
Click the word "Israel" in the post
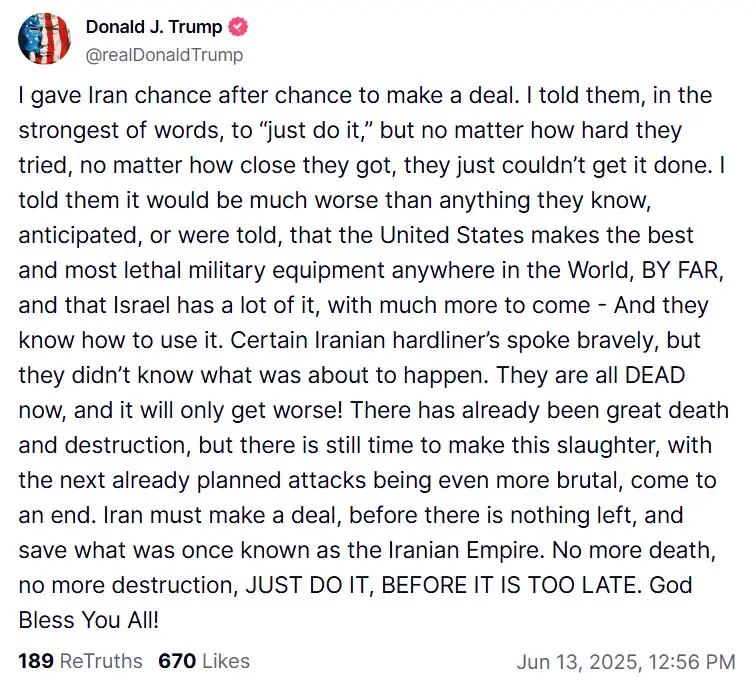(x=142, y=305)
